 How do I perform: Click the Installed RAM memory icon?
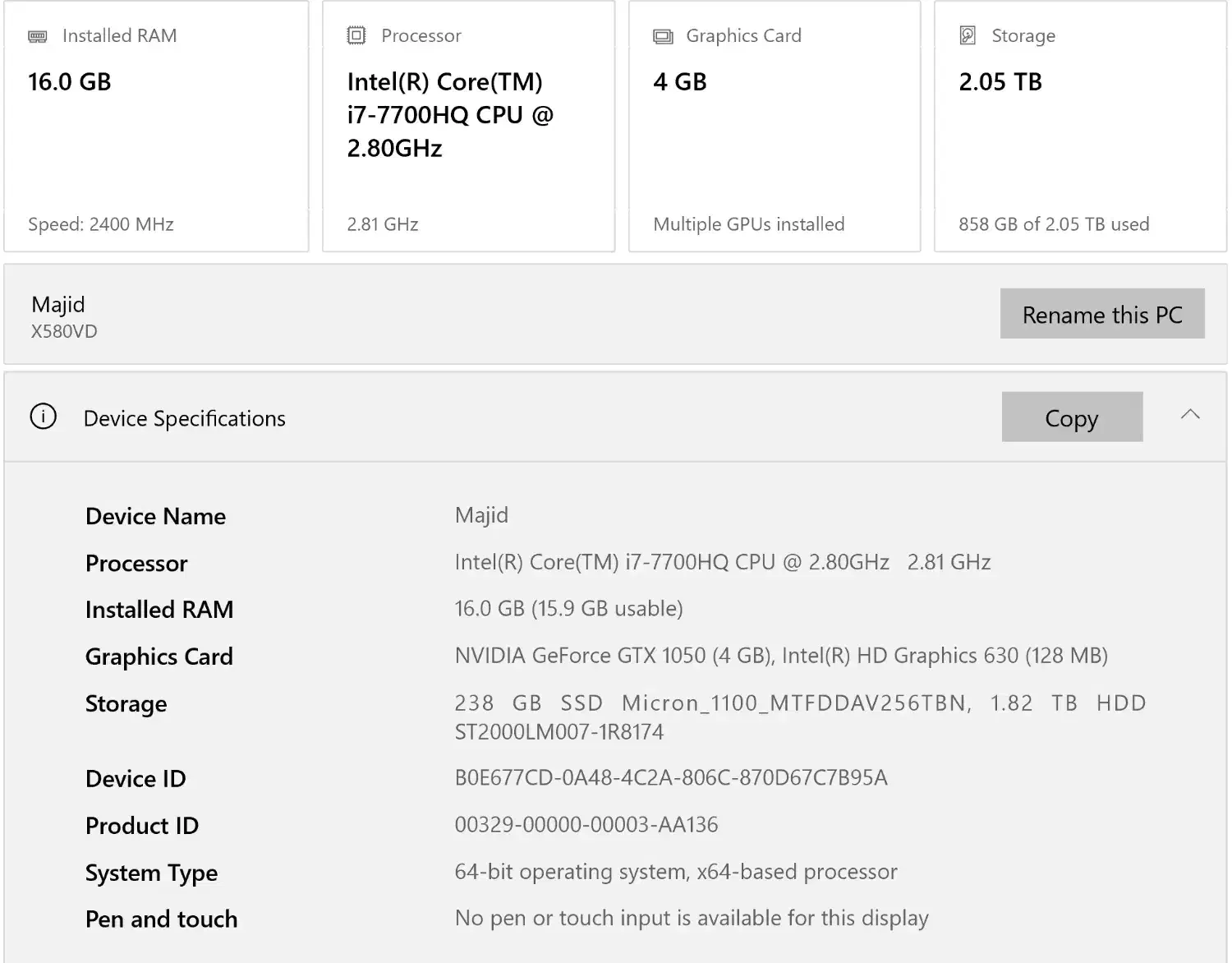click(38, 36)
